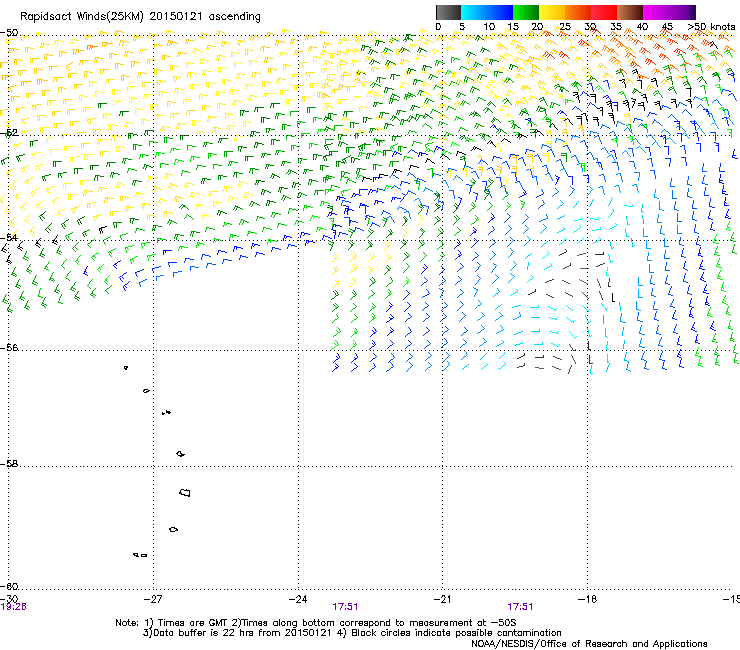This screenshot has height=650, width=740.
Task: Click the '-58' latitude label
Action: point(9,464)
